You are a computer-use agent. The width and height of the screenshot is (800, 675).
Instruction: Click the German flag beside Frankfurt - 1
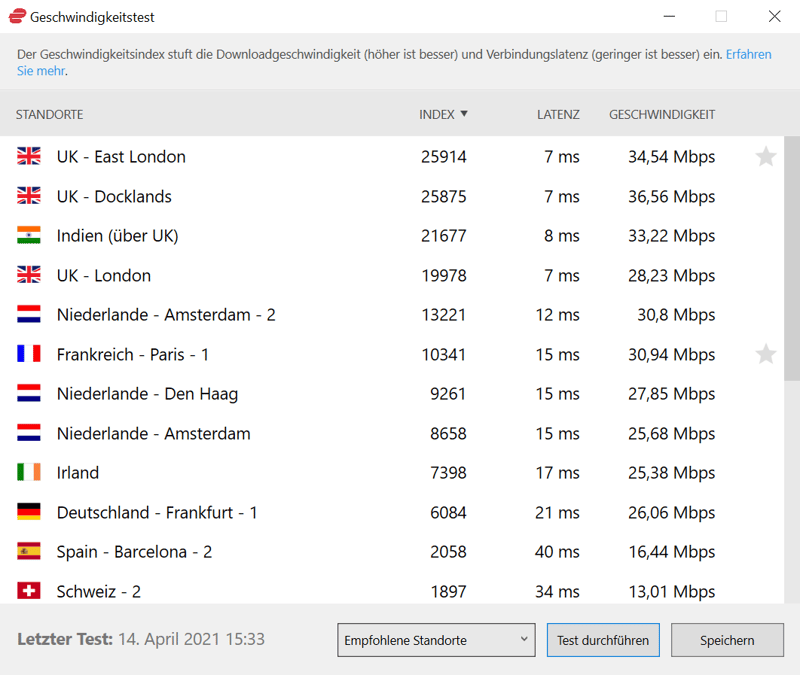[29, 512]
